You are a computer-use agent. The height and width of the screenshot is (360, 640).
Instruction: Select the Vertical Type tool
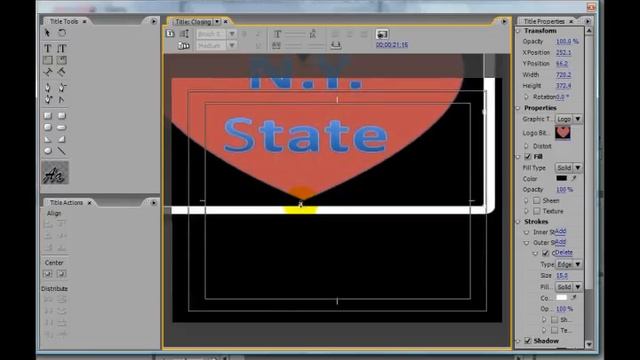pos(62,49)
